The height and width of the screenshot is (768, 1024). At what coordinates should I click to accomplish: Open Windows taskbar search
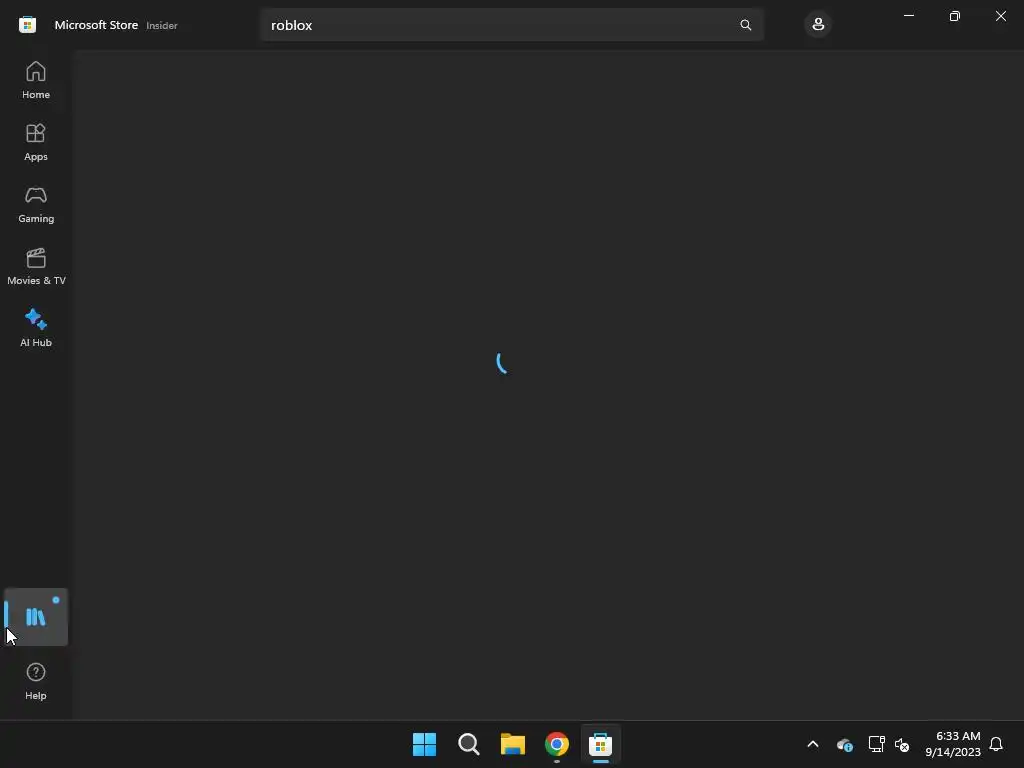tap(468, 744)
